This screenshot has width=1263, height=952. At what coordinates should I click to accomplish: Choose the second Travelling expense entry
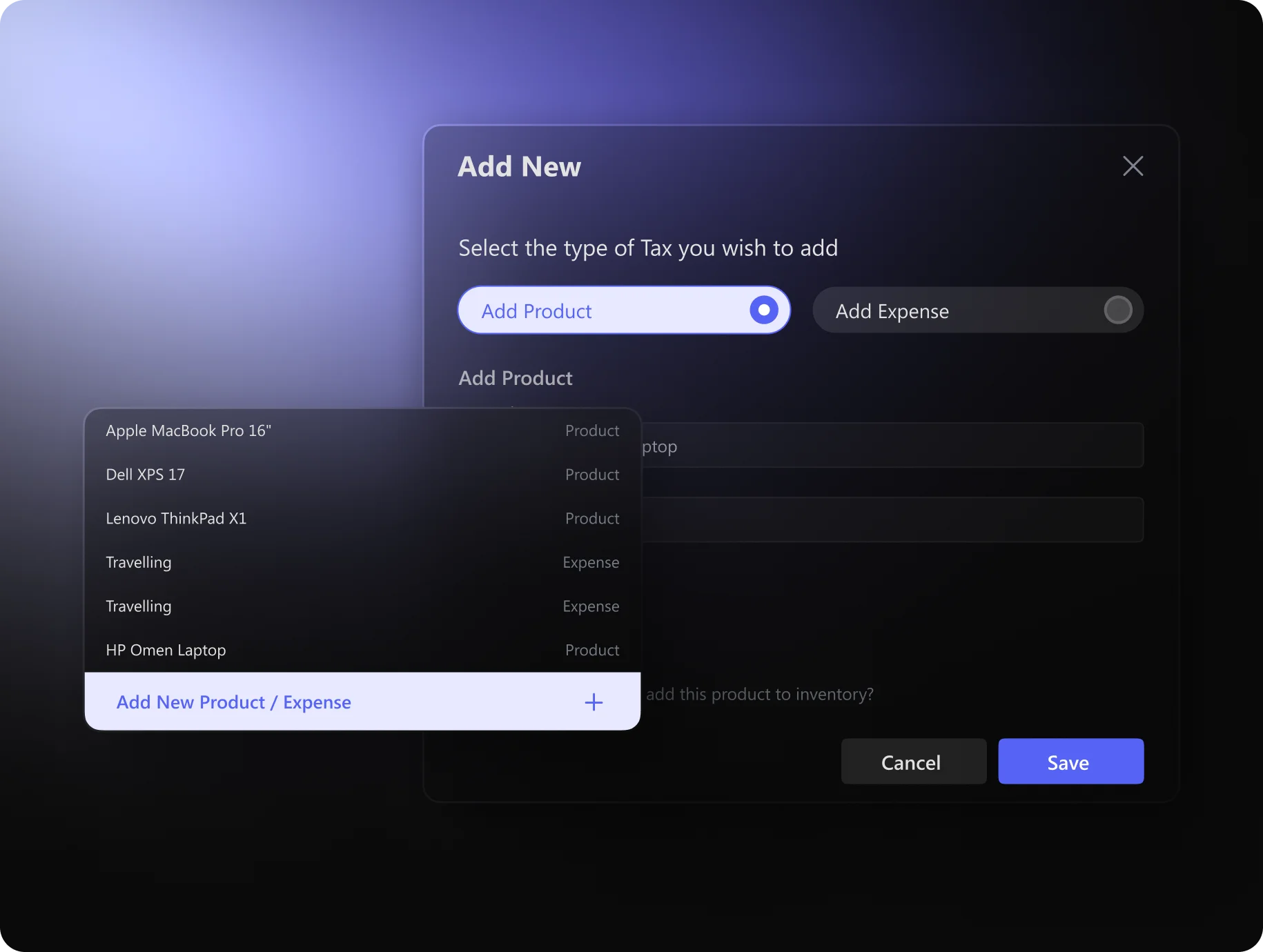[x=139, y=606]
